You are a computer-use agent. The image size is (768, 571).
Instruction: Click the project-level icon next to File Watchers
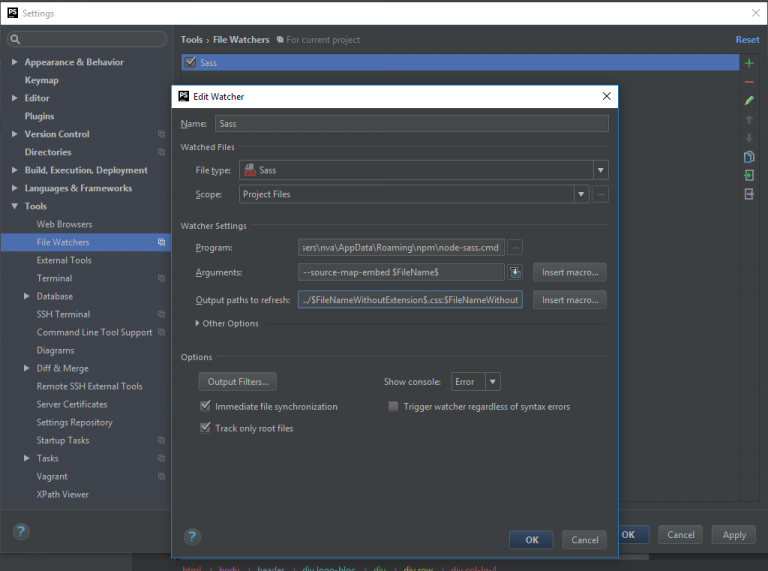click(x=161, y=242)
